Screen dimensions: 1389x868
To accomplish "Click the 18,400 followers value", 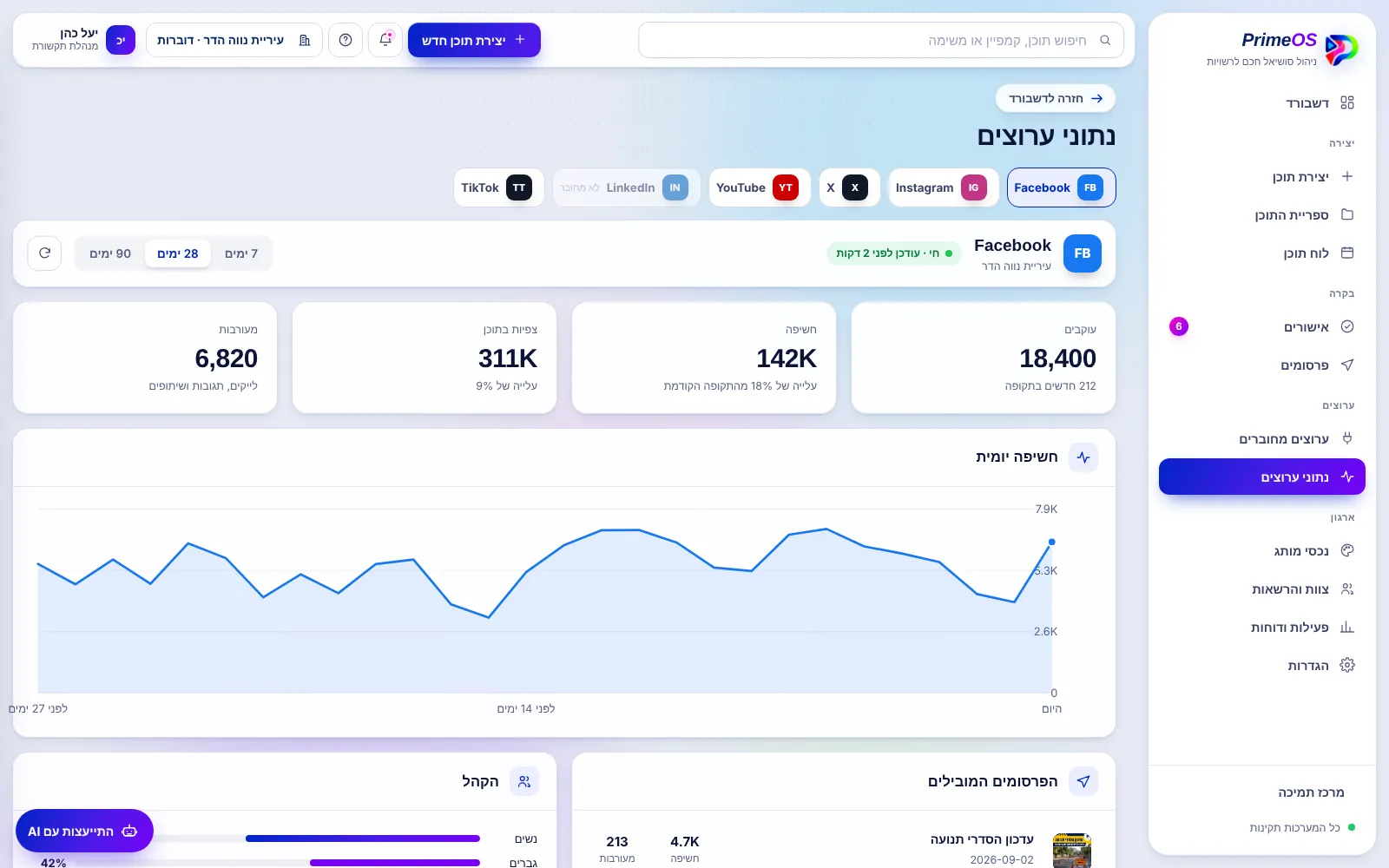I will pos(1057,358).
